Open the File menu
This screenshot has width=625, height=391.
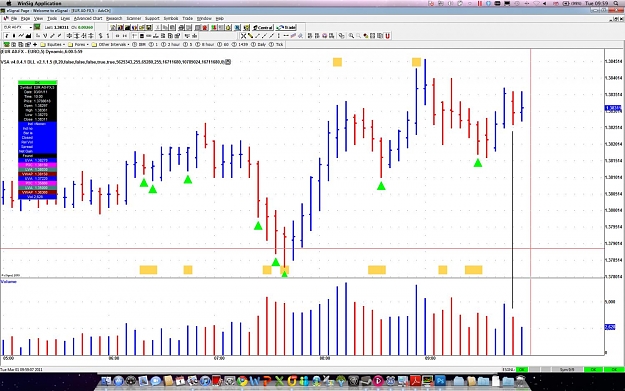(x=13, y=18)
